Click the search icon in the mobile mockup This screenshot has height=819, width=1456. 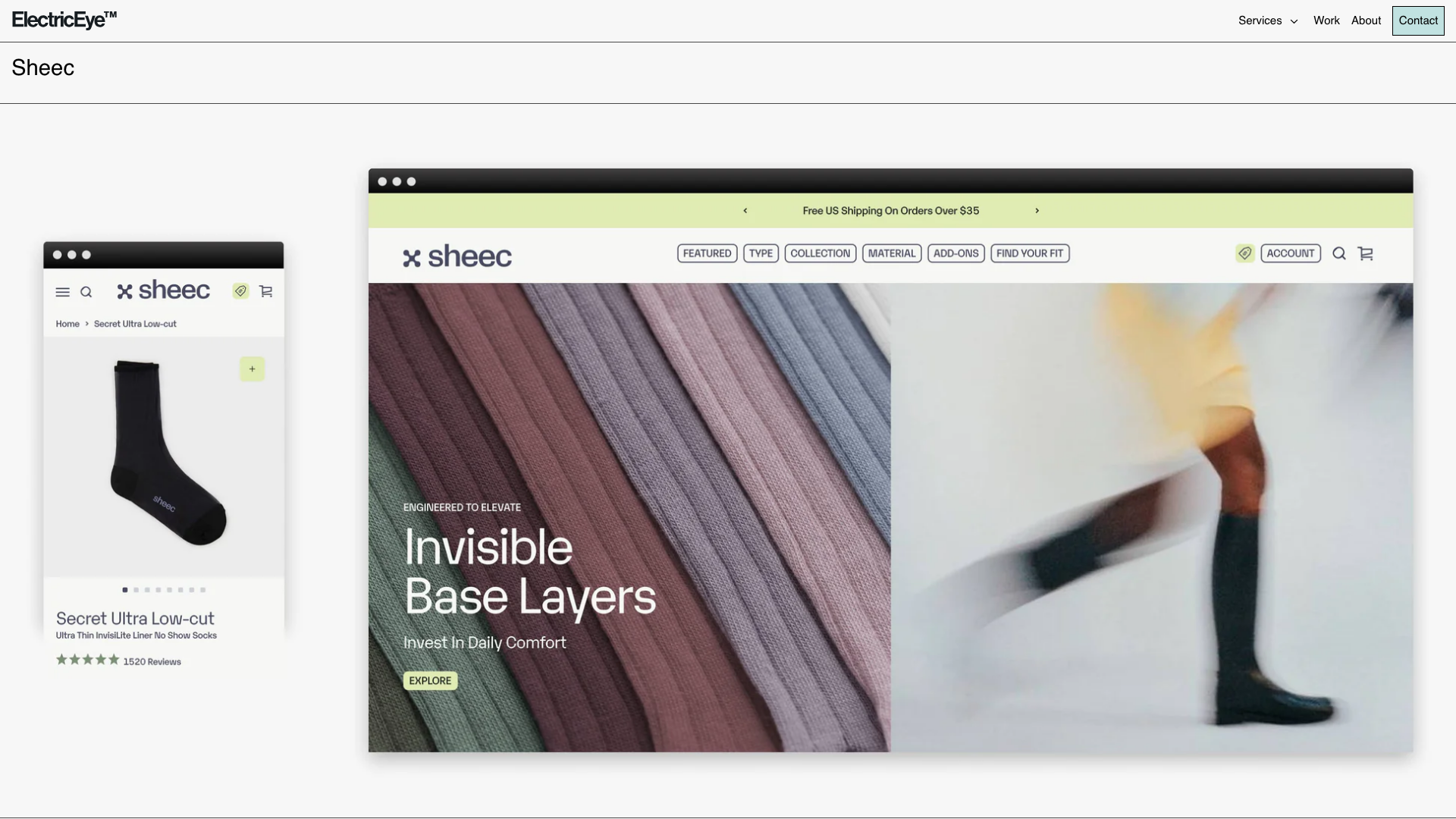point(86,292)
